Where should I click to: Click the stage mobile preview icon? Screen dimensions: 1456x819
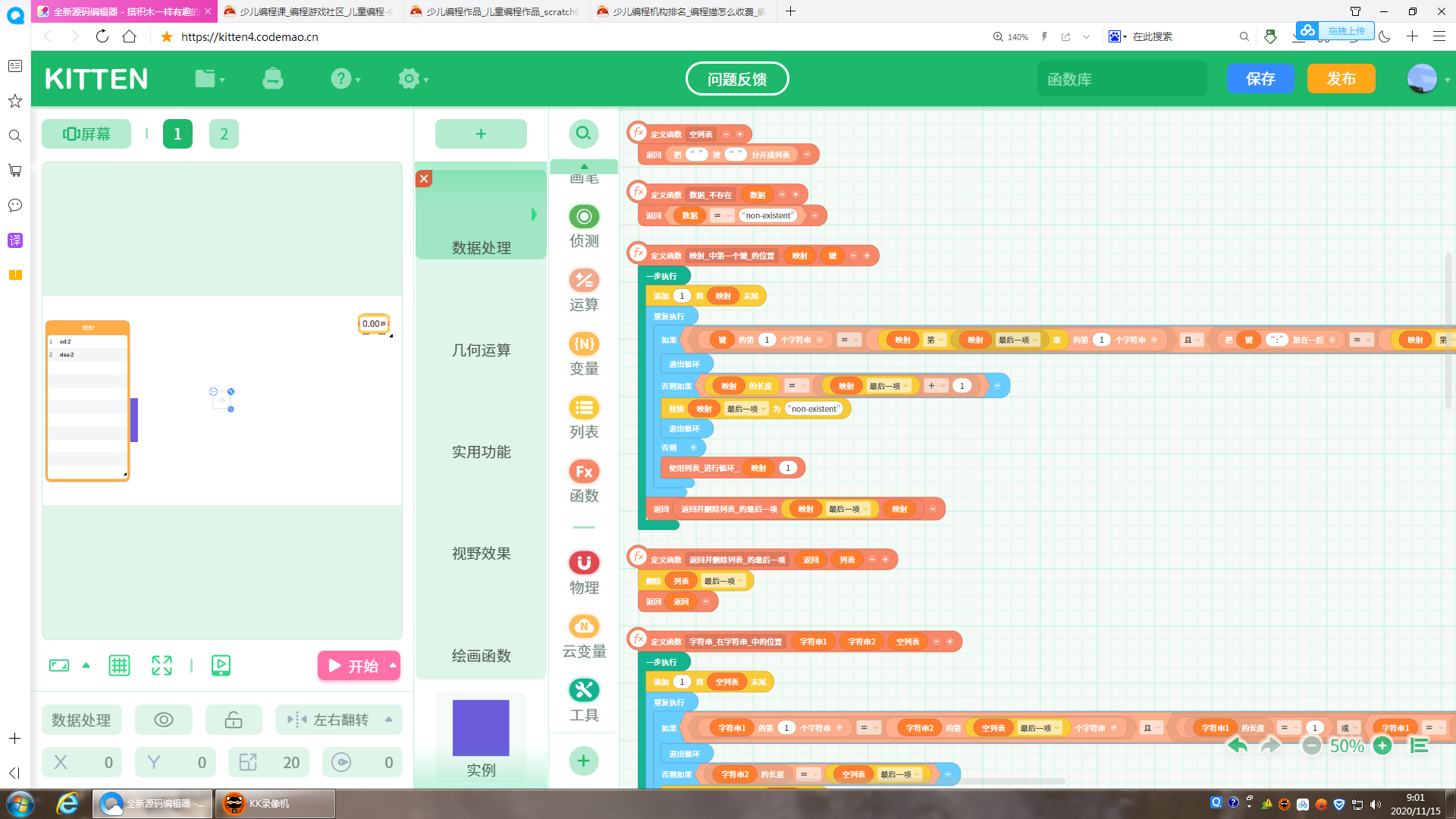pos(221,665)
